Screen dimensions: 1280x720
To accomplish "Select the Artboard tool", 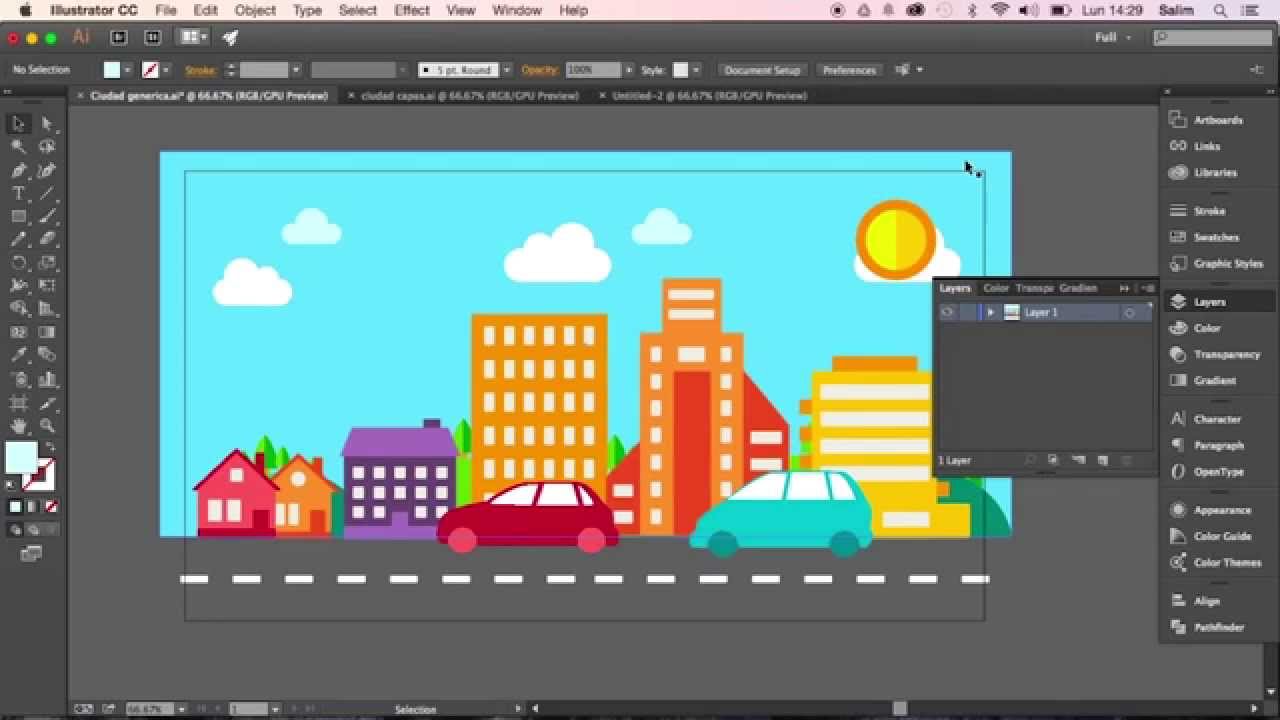I will pos(18,403).
